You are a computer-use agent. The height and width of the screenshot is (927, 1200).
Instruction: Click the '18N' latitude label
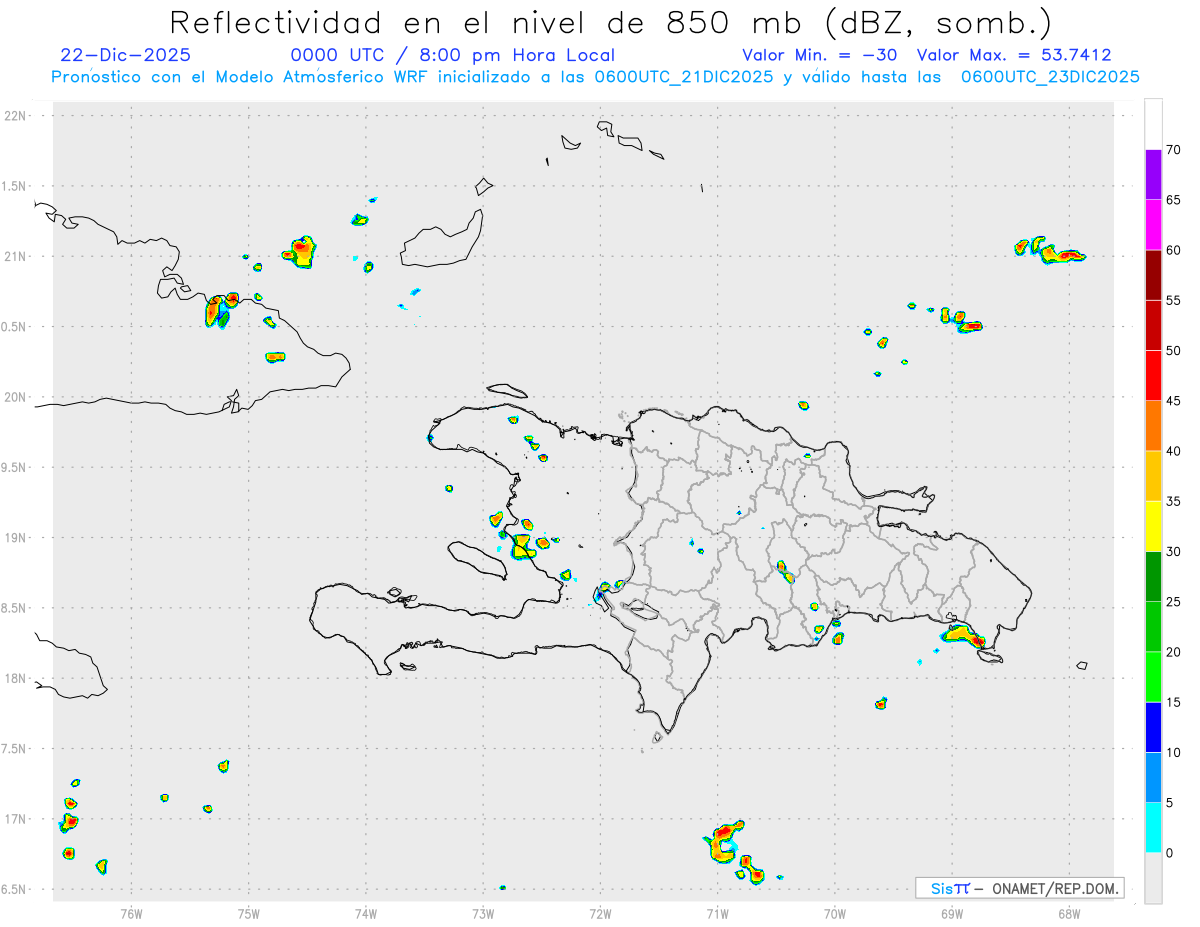17,678
